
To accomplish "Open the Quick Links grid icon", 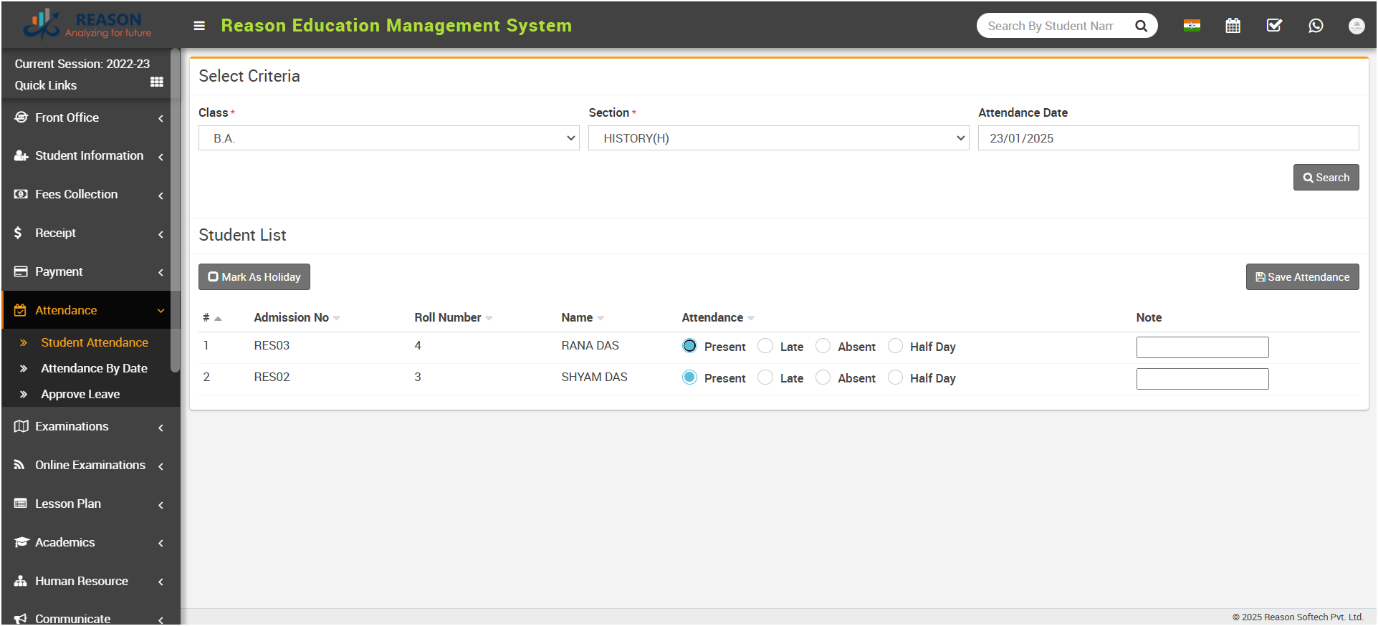I will pos(157,83).
